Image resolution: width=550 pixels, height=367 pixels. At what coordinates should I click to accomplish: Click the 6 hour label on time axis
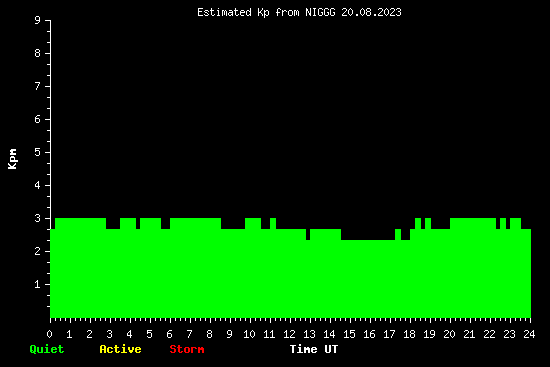click(169, 334)
